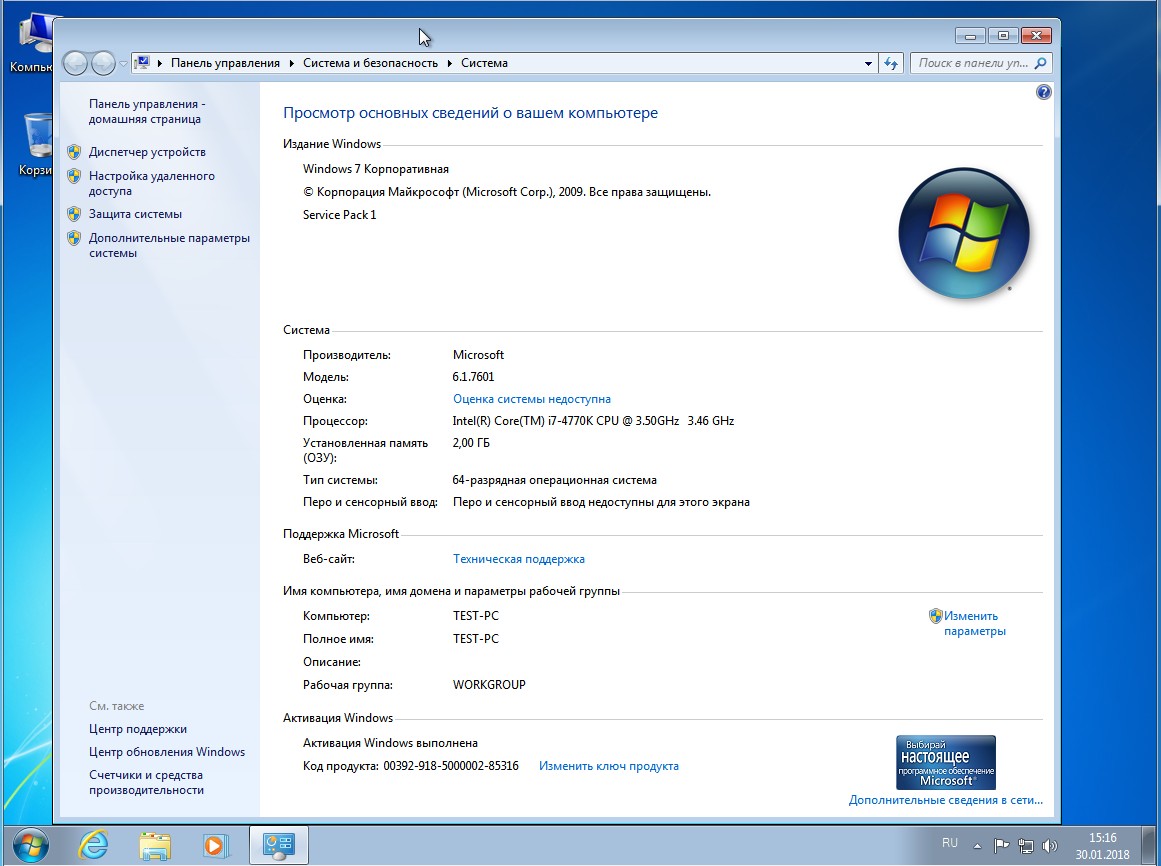
Task: Click the Forward navigation arrow
Action: 103,64
